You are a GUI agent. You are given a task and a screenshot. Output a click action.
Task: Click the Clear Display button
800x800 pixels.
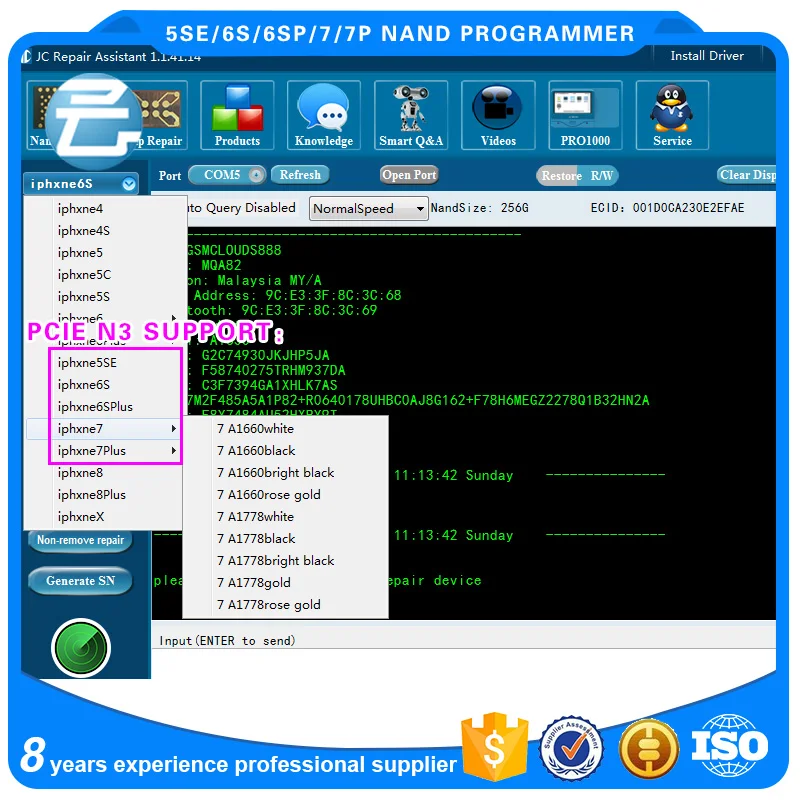[747, 175]
